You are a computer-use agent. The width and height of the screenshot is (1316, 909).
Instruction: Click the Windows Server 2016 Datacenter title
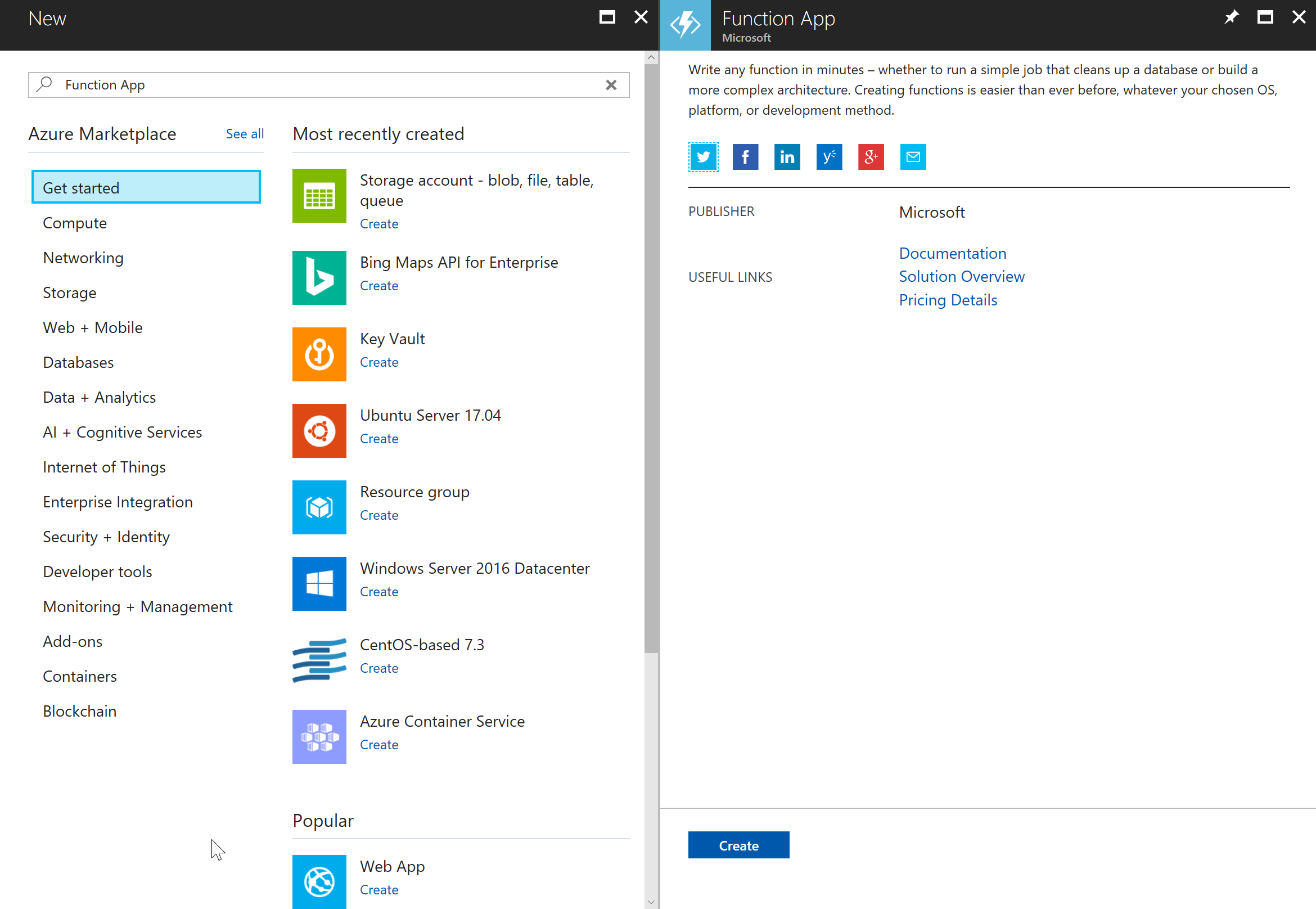[x=475, y=569]
